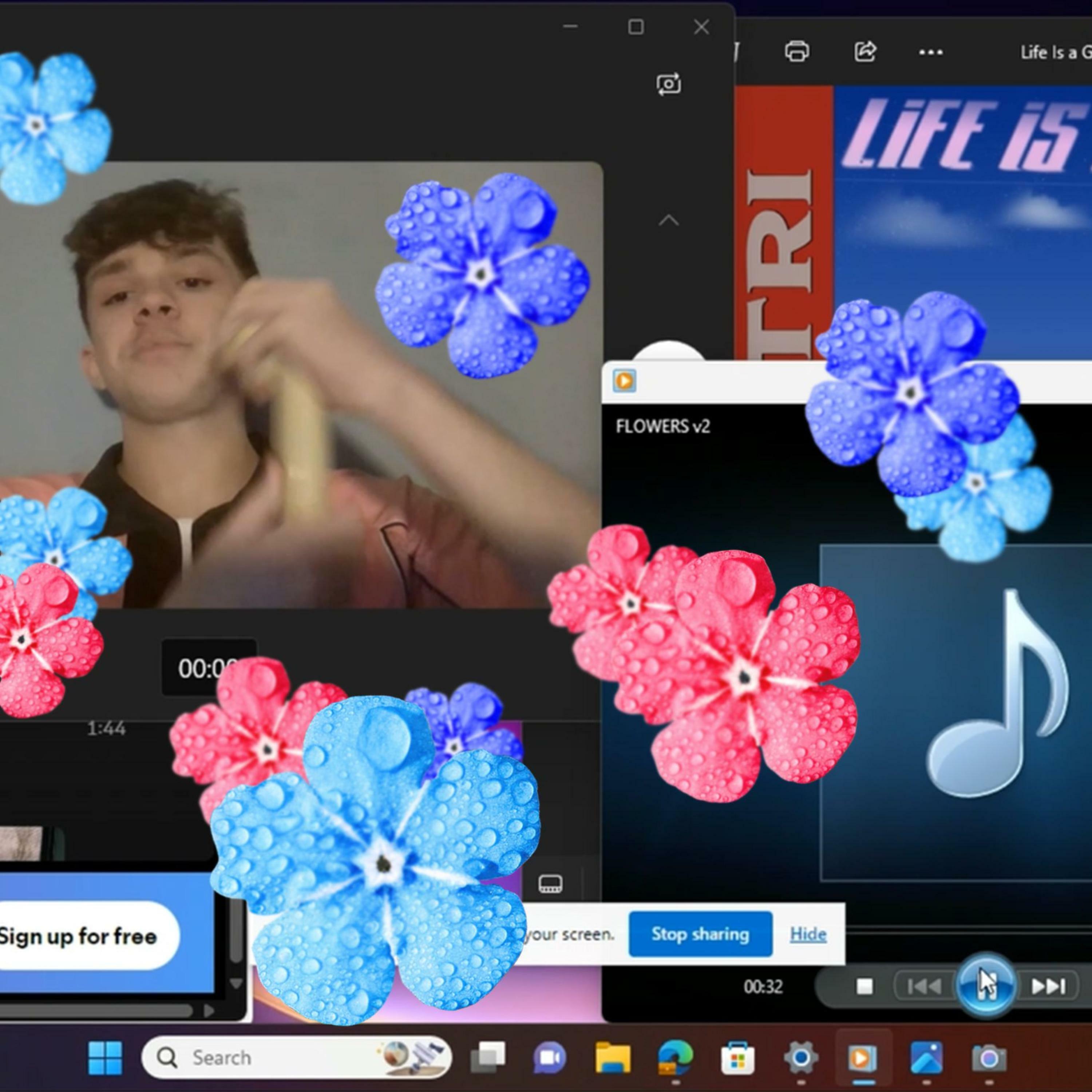Click the Stop sharing button
1092x1092 pixels.
click(700, 934)
